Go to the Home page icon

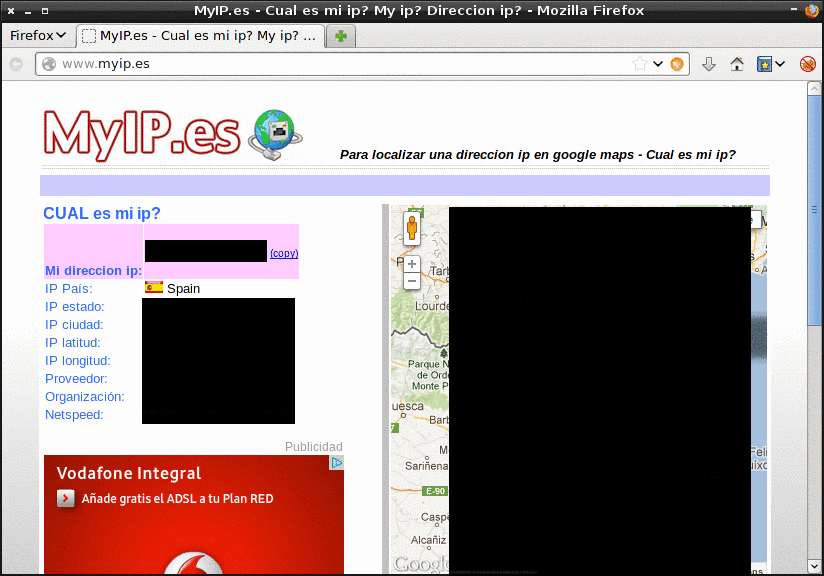pyautogui.click(x=737, y=64)
